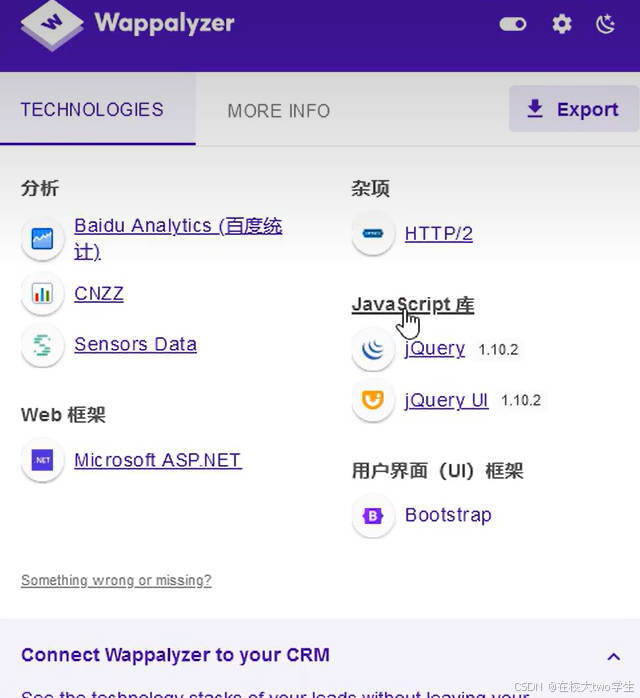Click the jQuery swirl logo icon

tap(373, 349)
